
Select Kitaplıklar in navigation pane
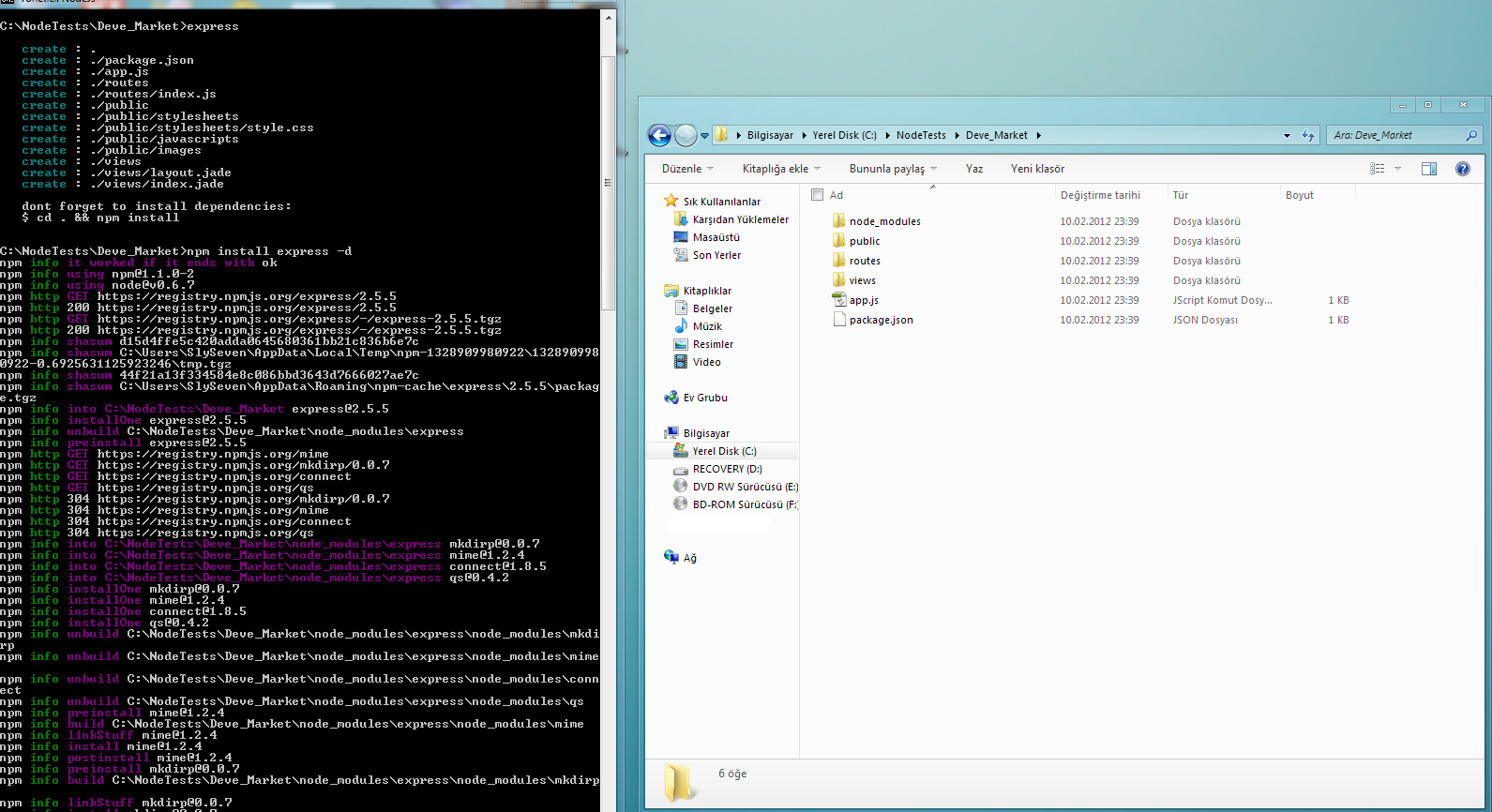pos(707,291)
